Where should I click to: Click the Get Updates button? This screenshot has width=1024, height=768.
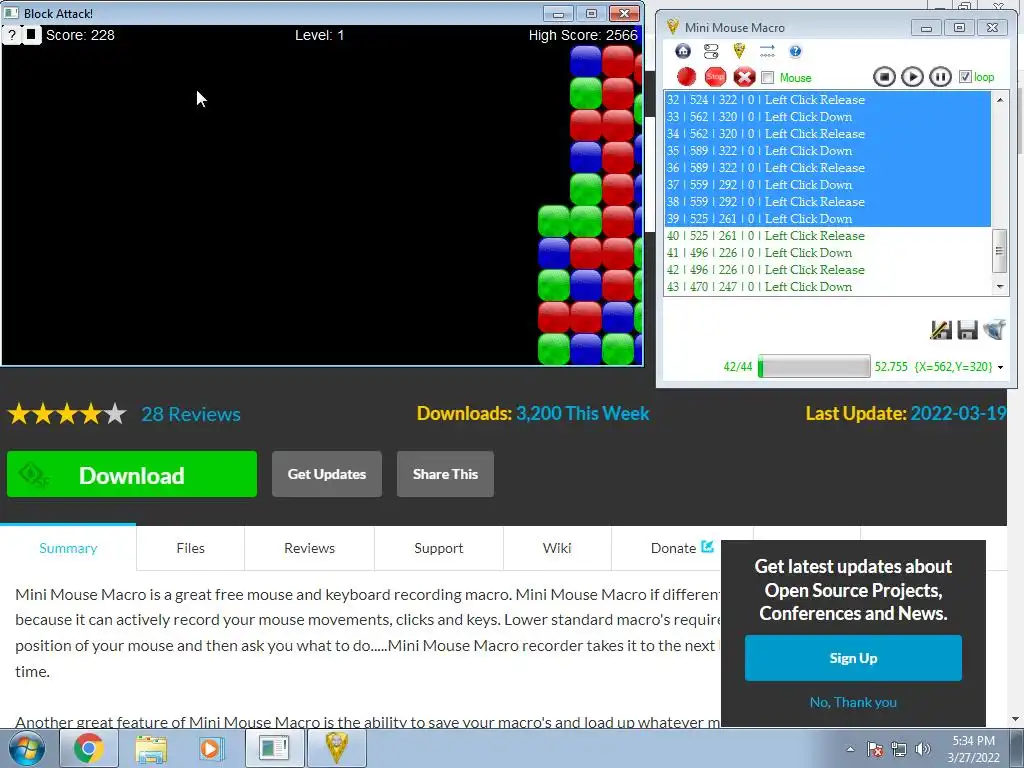click(x=327, y=474)
